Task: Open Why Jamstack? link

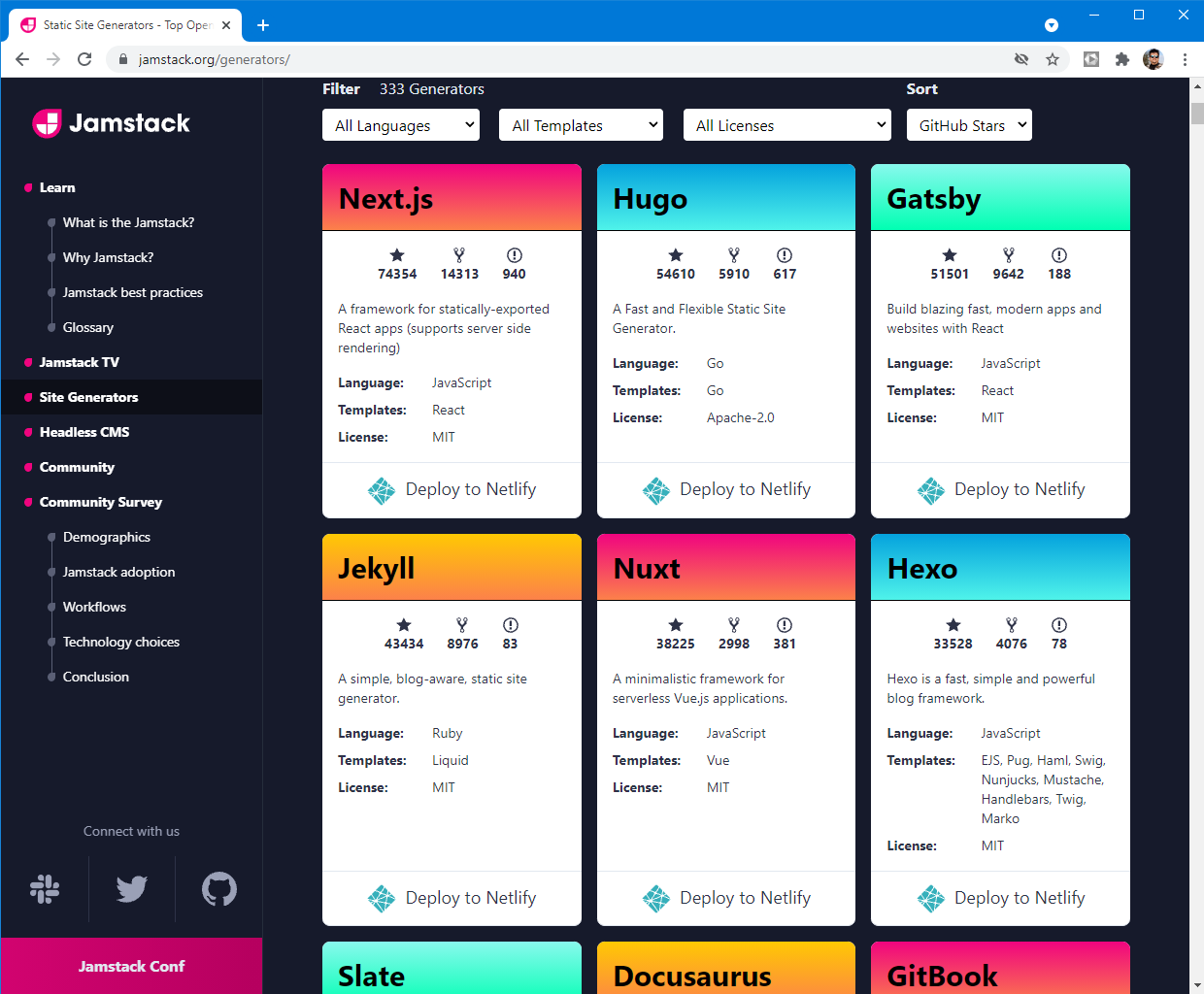Action: (x=108, y=257)
